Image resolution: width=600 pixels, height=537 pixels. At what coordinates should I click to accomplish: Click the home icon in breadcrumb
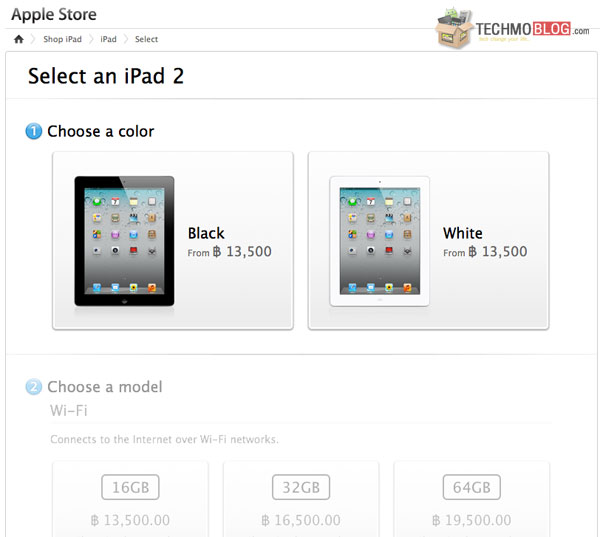click(19, 39)
